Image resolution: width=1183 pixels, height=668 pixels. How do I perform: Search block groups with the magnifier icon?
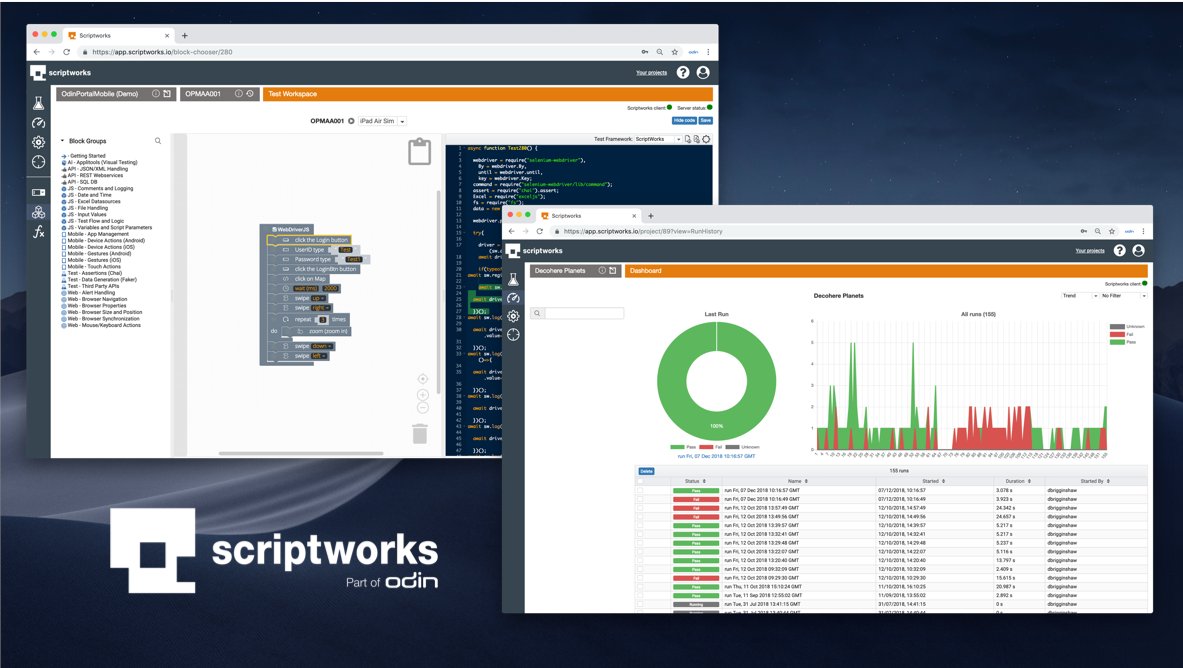158,140
